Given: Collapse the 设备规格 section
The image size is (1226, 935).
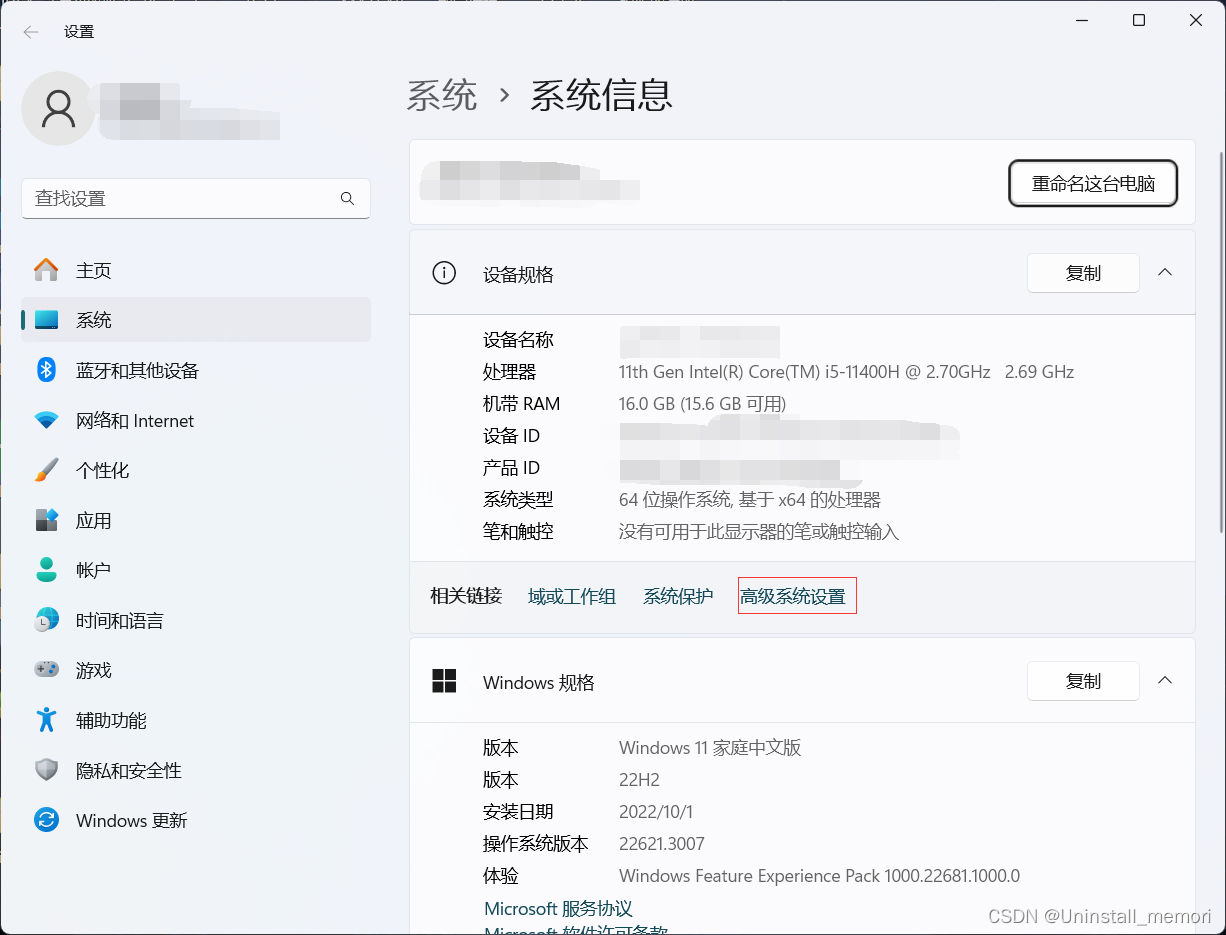Looking at the screenshot, I should click(x=1164, y=272).
